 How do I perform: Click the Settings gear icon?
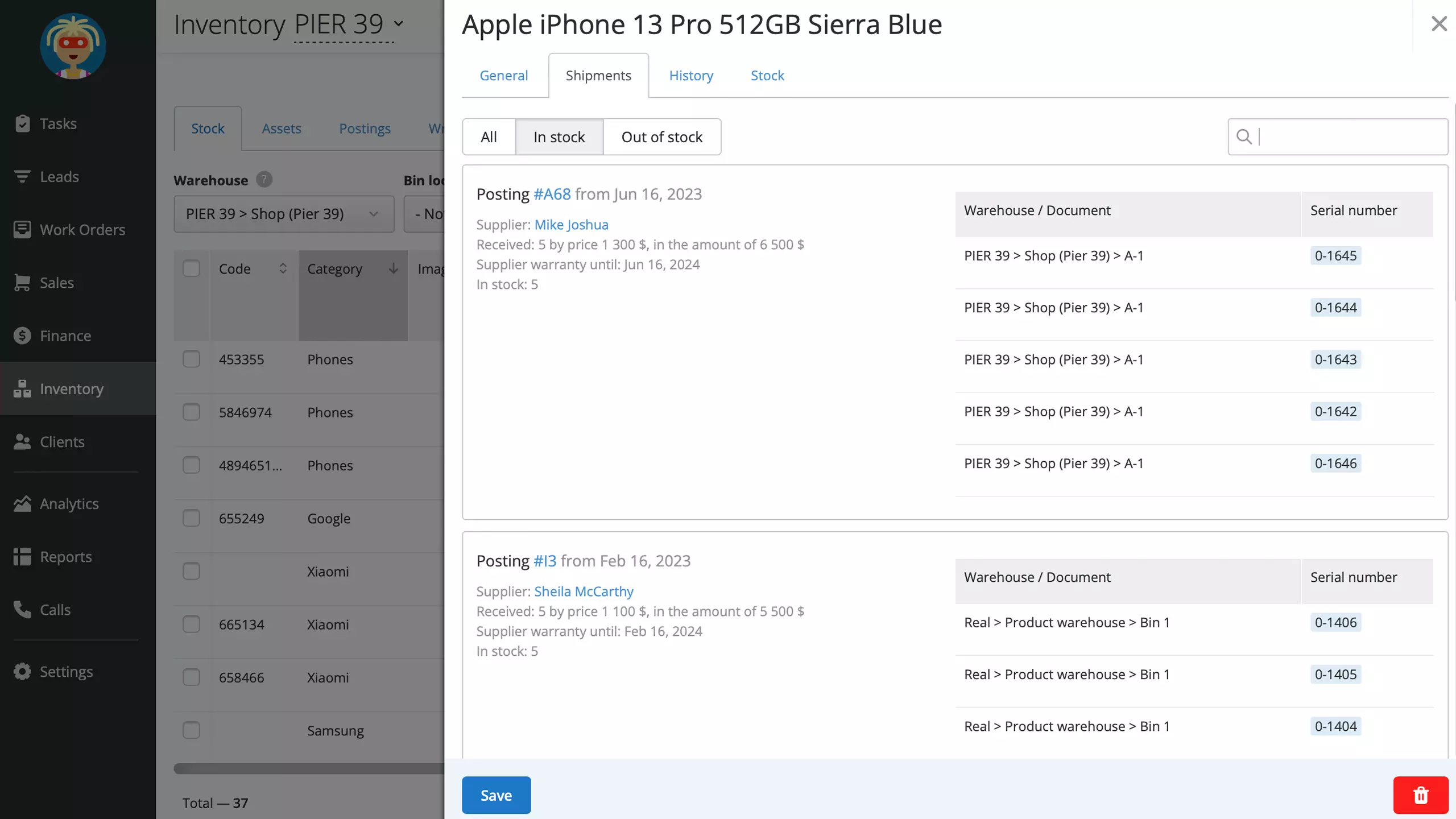[22, 671]
